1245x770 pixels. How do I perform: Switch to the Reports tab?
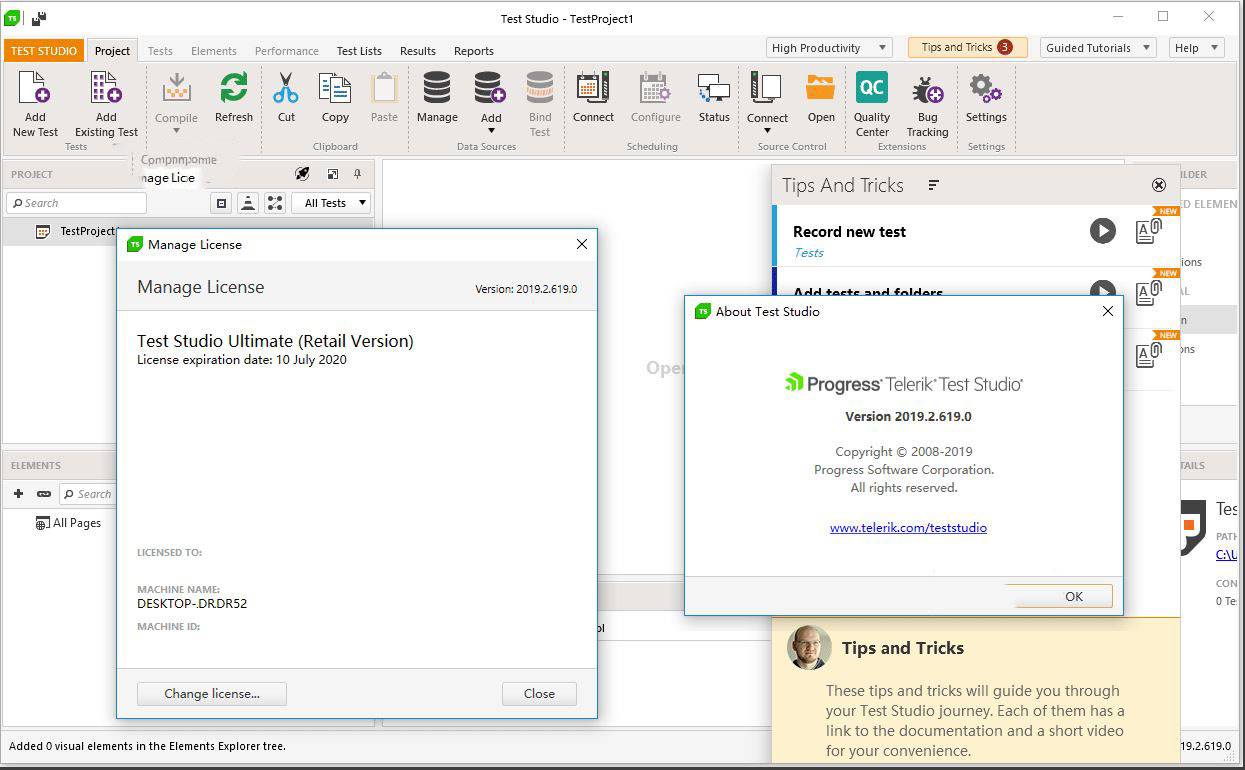(474, 51)
